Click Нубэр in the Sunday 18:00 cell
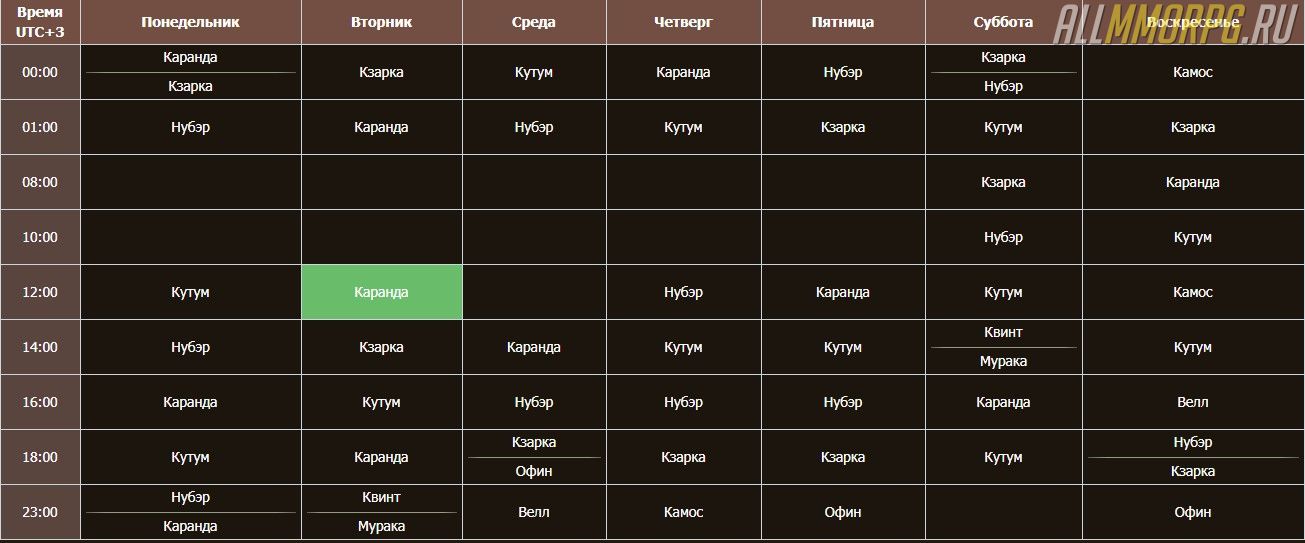This screenshot has width=1305, height=543. pos(1192,442)
